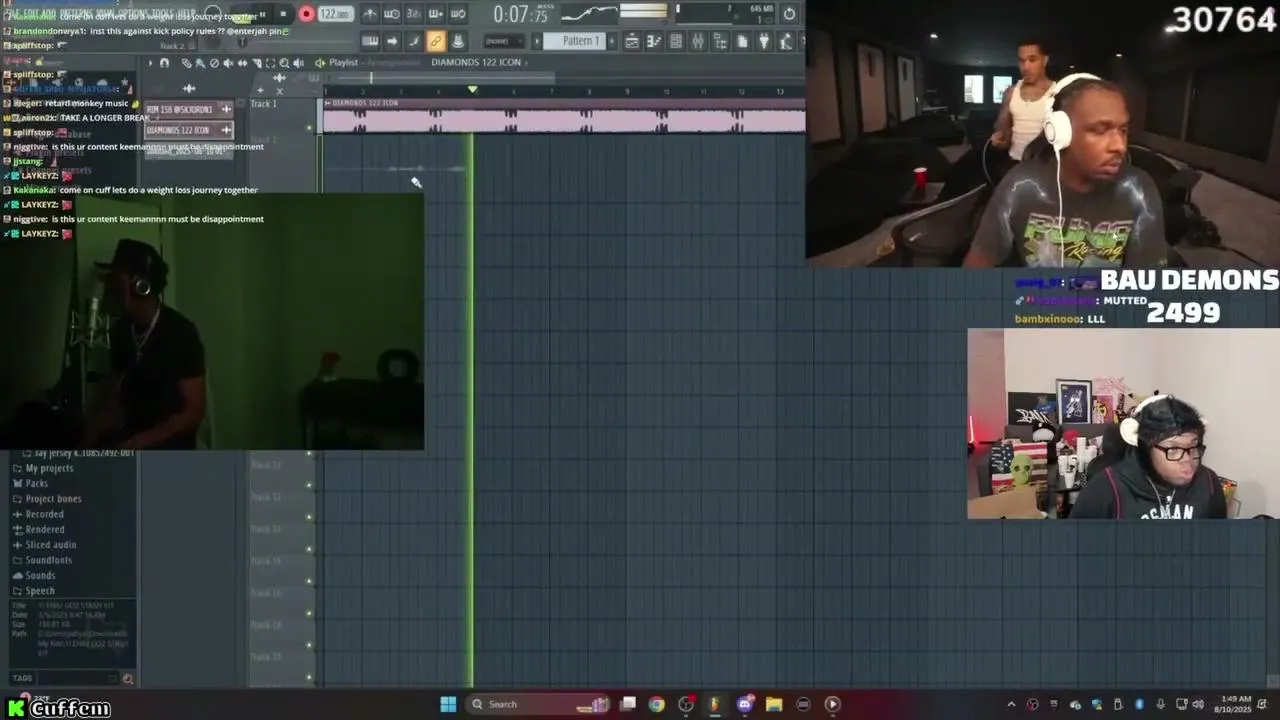Viewport: 1280px width, 720px height.
Task: Open the HELP menu
Action: pyautogui.click(x=188, y=13)
